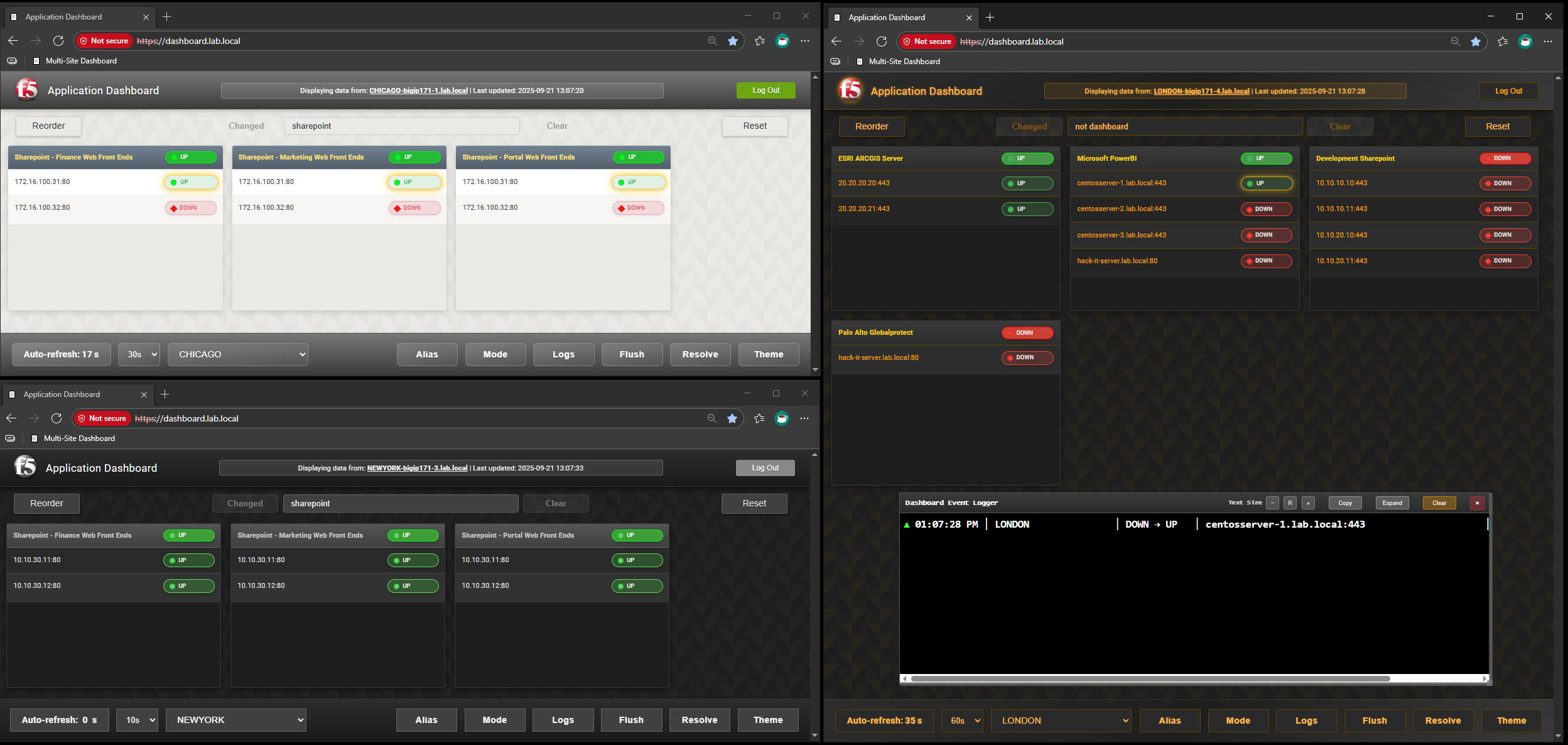This screenshot has height=745, width=1568.
Task: Reload the page in Chicago browser window
Action: 58,41
